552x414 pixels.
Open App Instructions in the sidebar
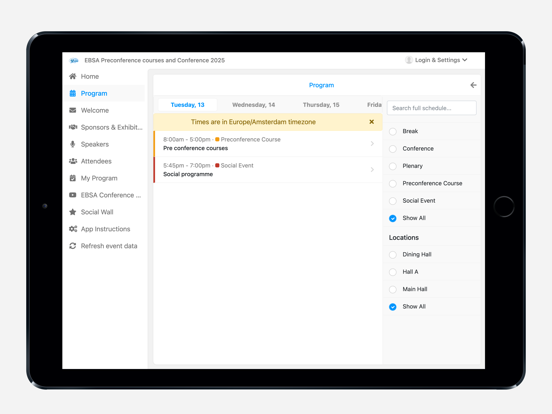pos(105,229)
